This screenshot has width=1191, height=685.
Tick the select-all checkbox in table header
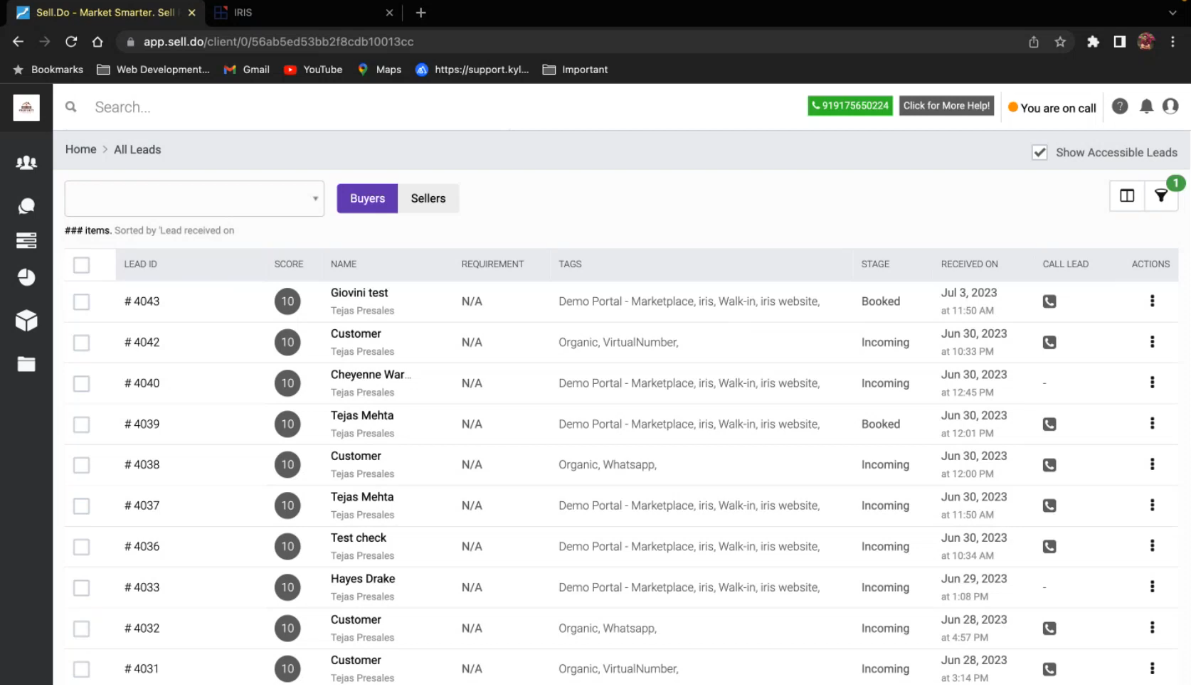82,265
